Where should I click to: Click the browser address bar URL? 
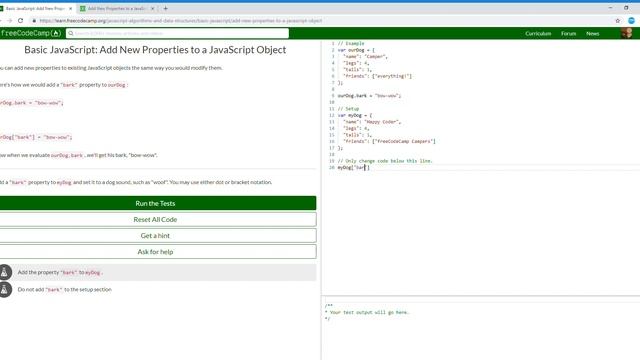click(x=180, y=20)
